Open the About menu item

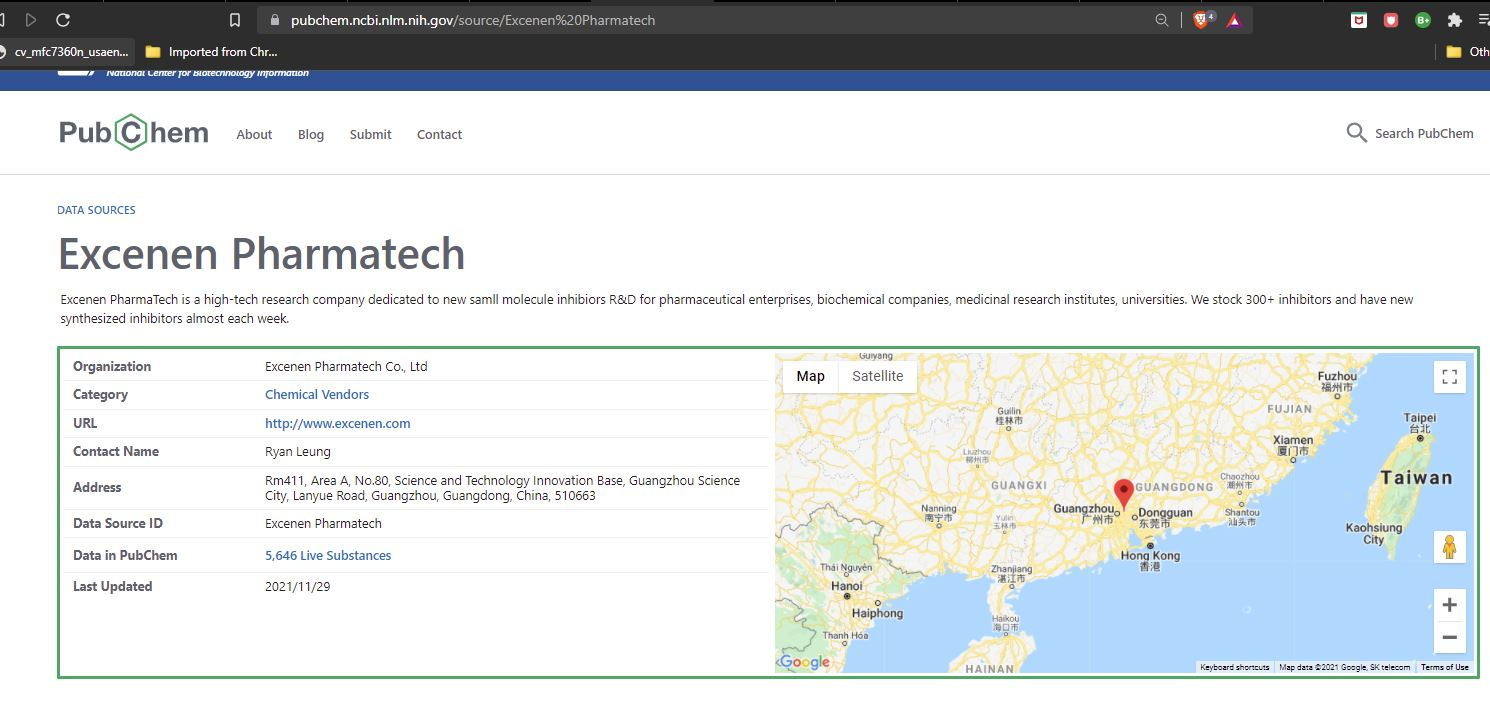[x=254, y=134]
